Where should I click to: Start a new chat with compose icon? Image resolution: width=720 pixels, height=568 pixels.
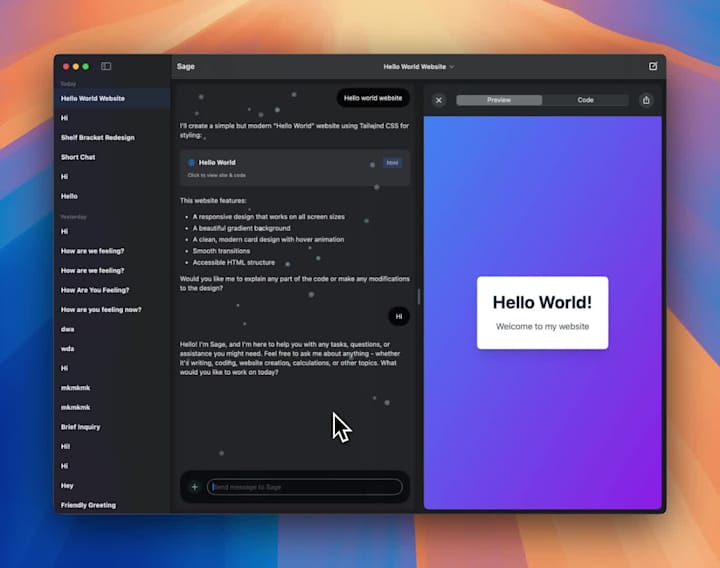(653, 67)
